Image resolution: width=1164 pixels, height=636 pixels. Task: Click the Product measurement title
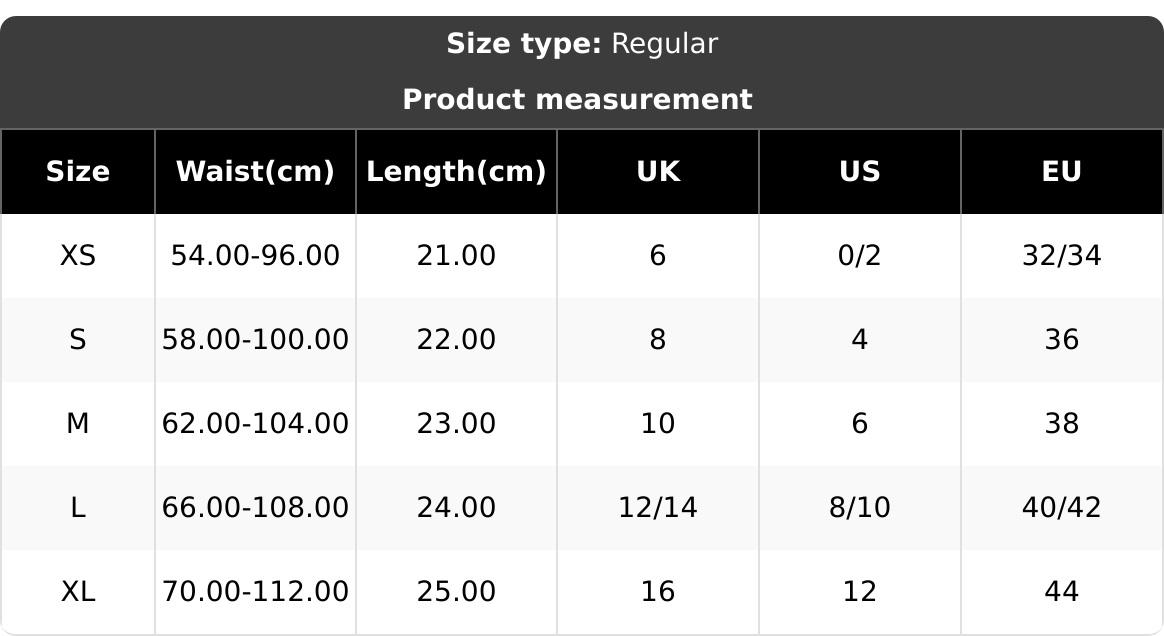coord(577,100)
